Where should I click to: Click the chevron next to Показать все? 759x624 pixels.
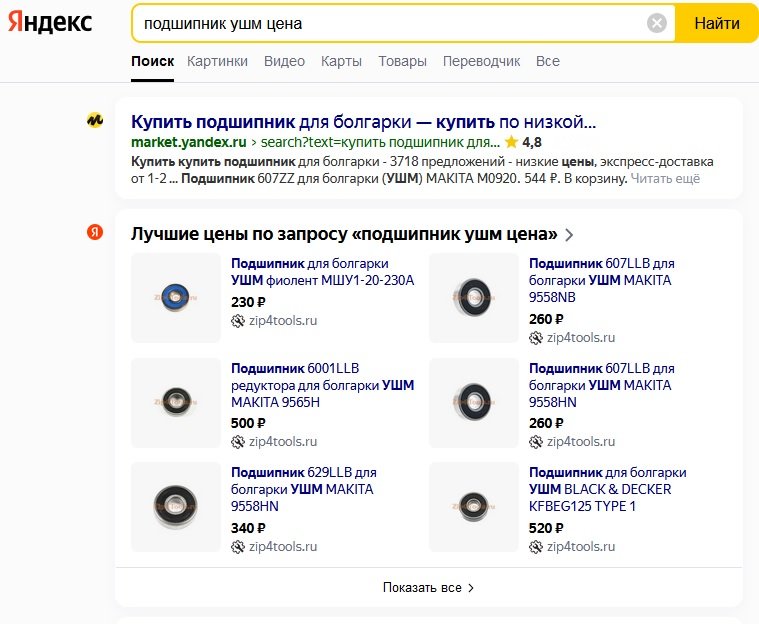pyautogui.click(x=471, y=588)
